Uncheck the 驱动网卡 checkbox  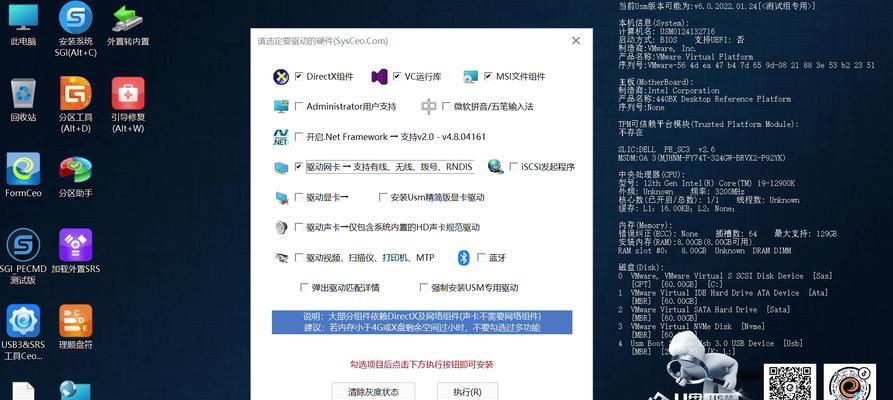[x=298, y=167]
